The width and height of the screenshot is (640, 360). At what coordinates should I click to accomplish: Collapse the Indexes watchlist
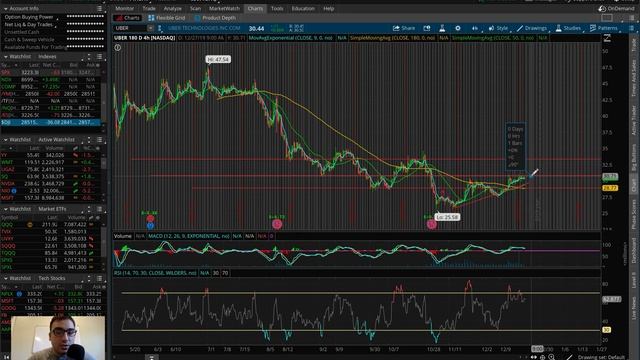coord(6,57)
